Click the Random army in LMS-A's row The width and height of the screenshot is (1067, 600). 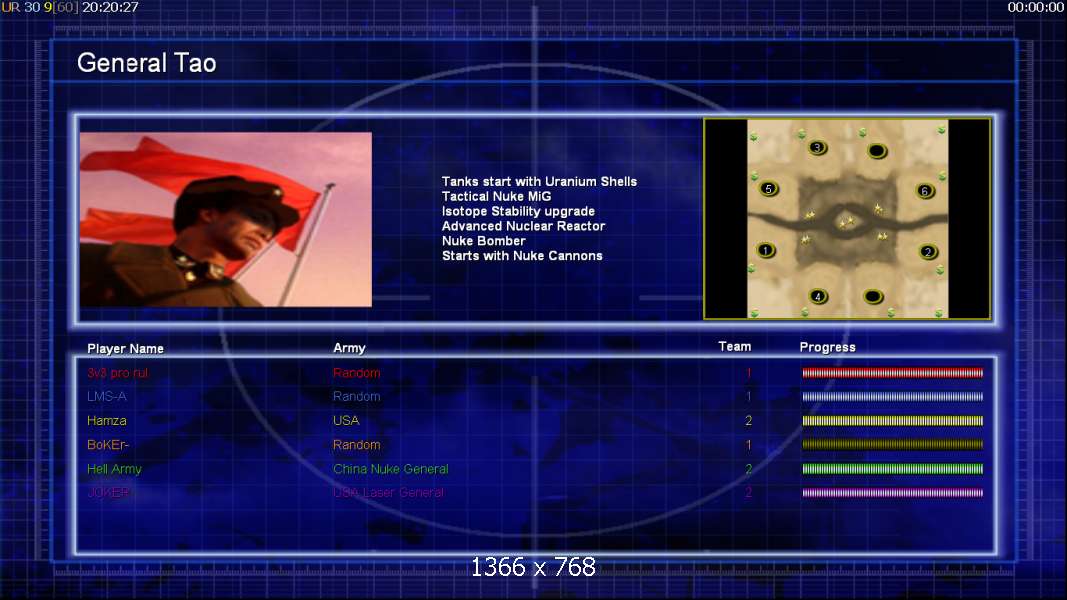click(357, 396)
